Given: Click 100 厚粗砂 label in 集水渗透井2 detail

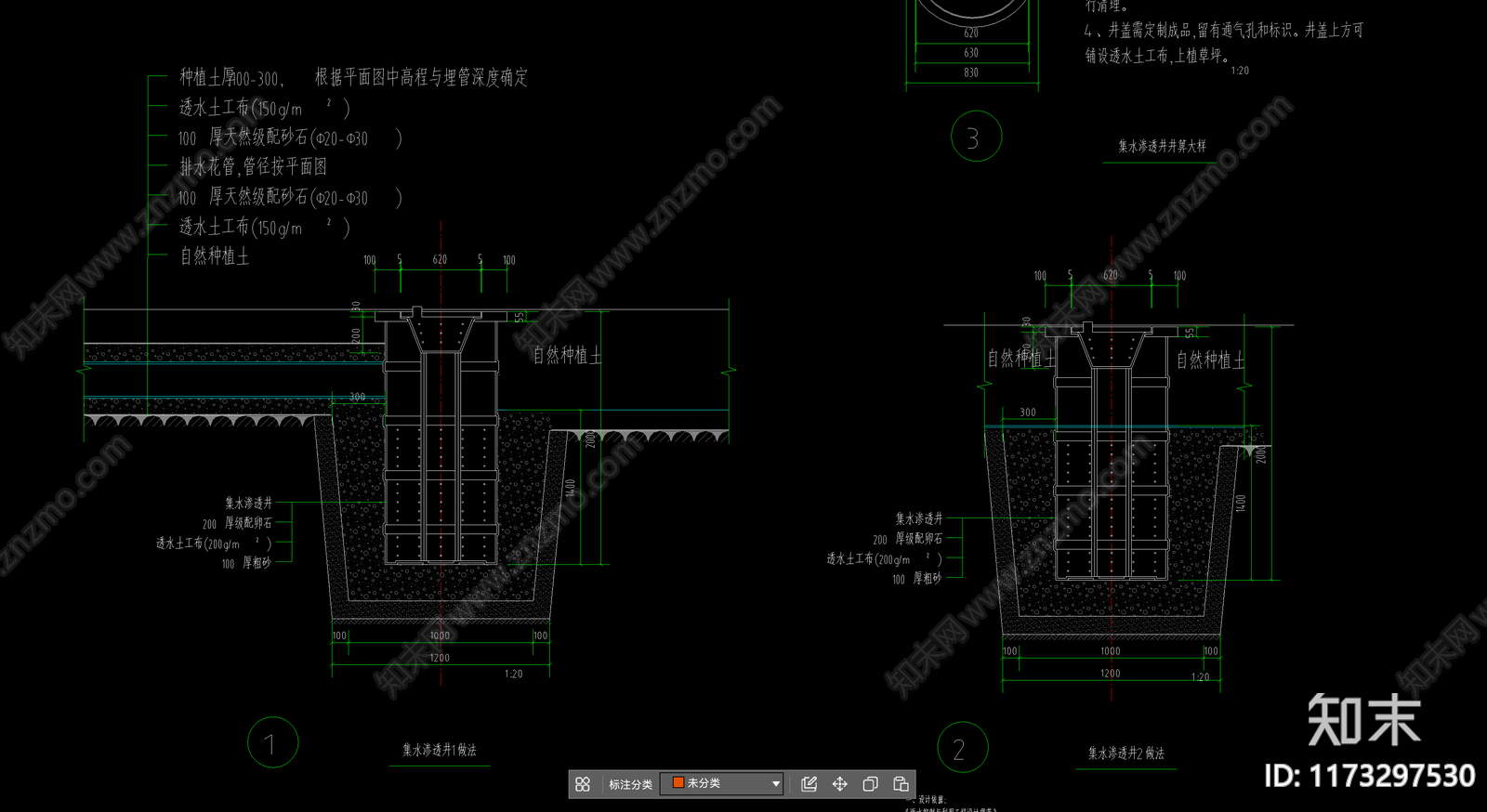Looking at the screenshot, I should point(916,579).
